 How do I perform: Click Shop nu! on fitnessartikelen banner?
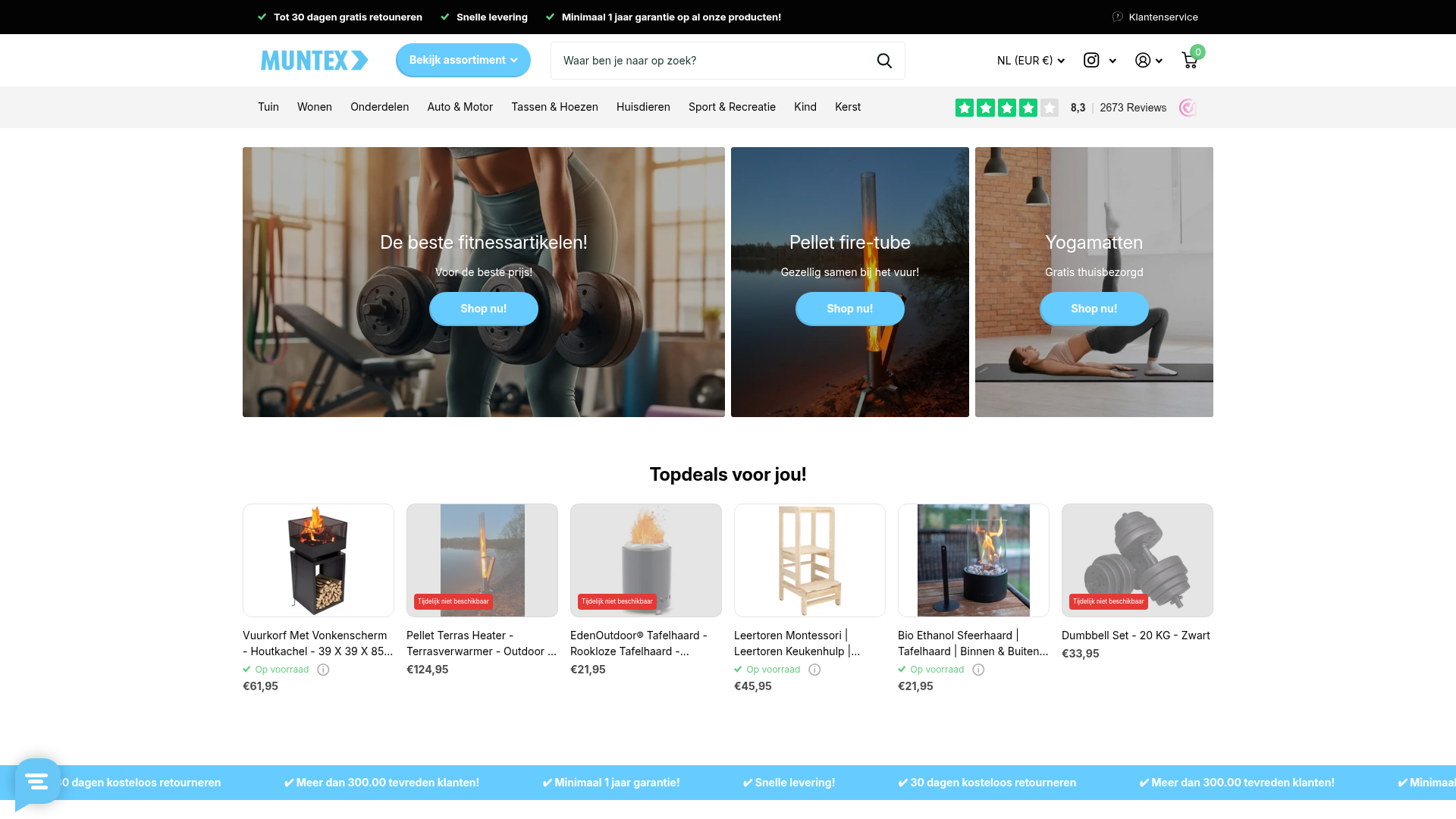[484, 309]
